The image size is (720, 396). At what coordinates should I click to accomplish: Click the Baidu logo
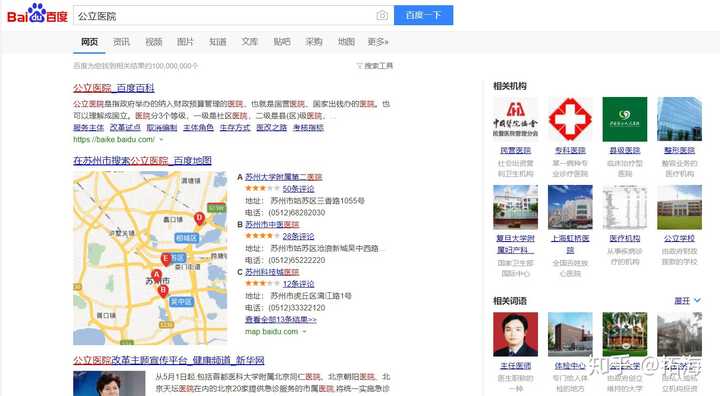[x=37, y=14]
